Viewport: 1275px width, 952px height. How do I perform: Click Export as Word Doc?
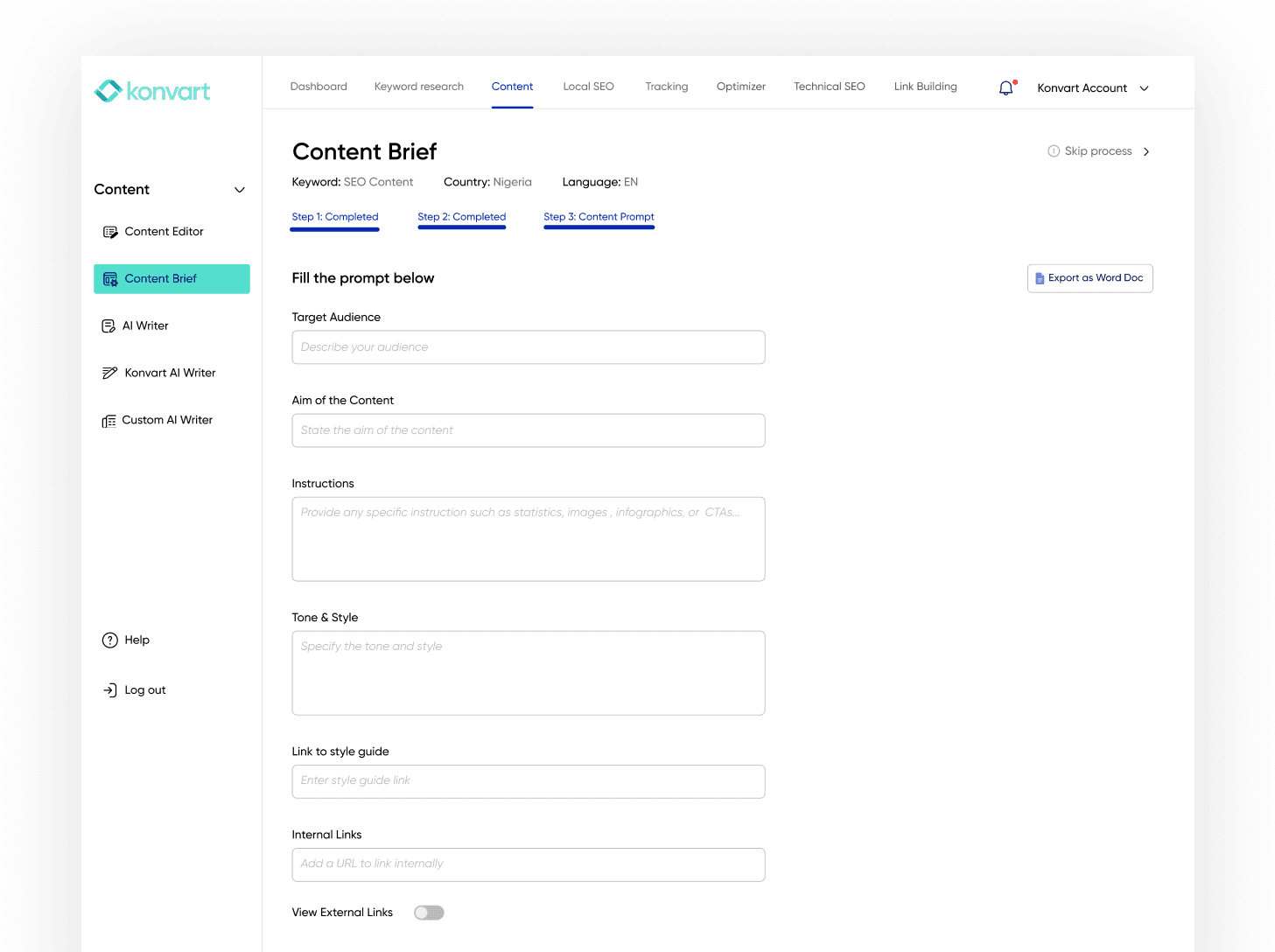[1089, 277]
